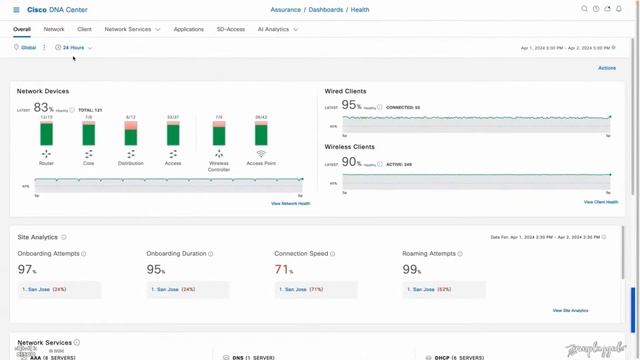
Task: Click info icon next to Wired Clients healthy
Action: coord(380,107)
